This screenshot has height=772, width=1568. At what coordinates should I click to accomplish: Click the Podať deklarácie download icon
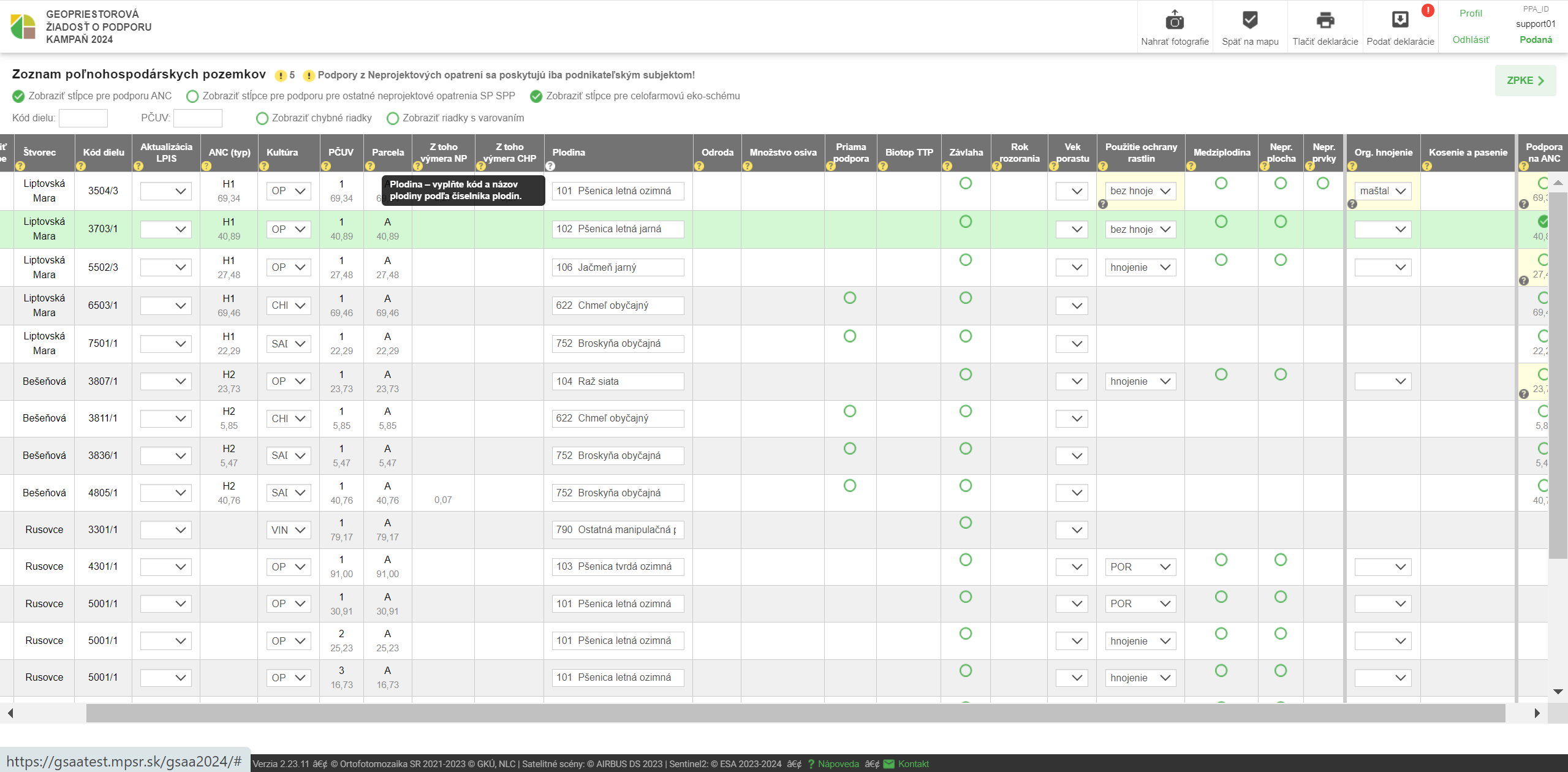1400,20
